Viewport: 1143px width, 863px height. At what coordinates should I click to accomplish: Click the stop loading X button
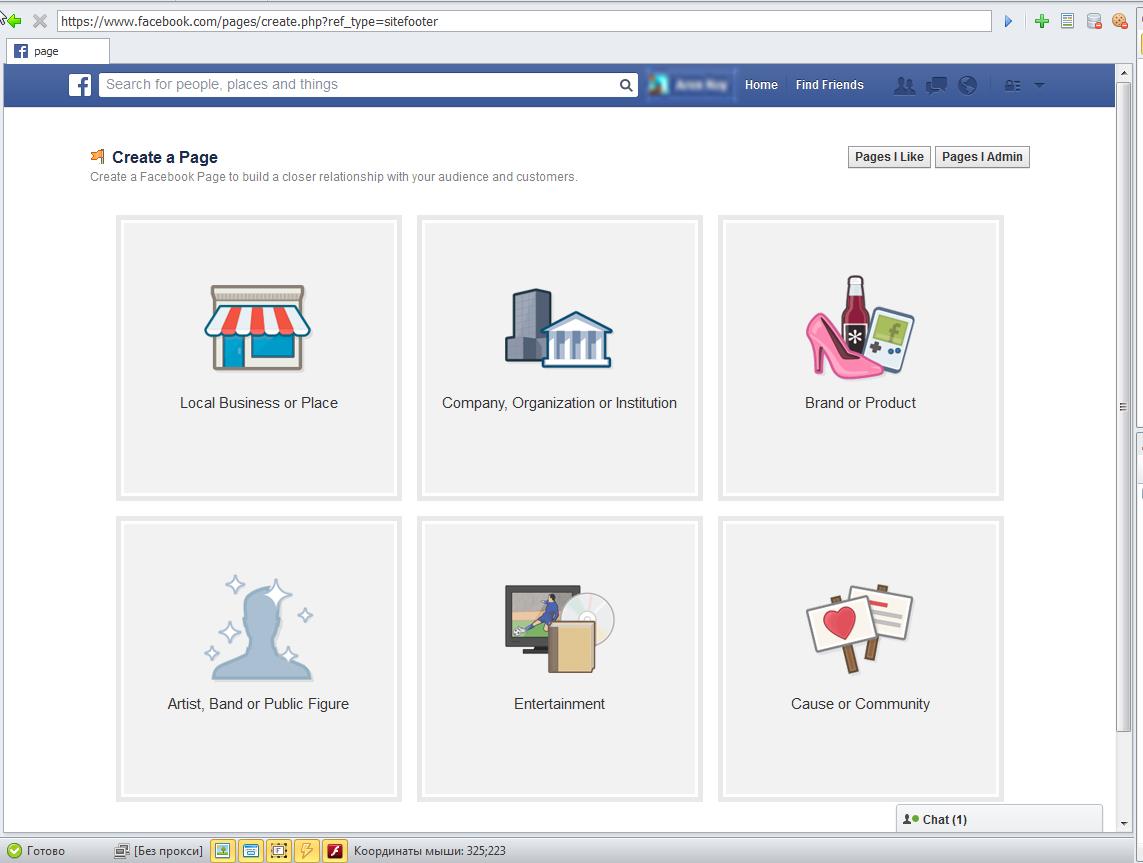(40, 21)
